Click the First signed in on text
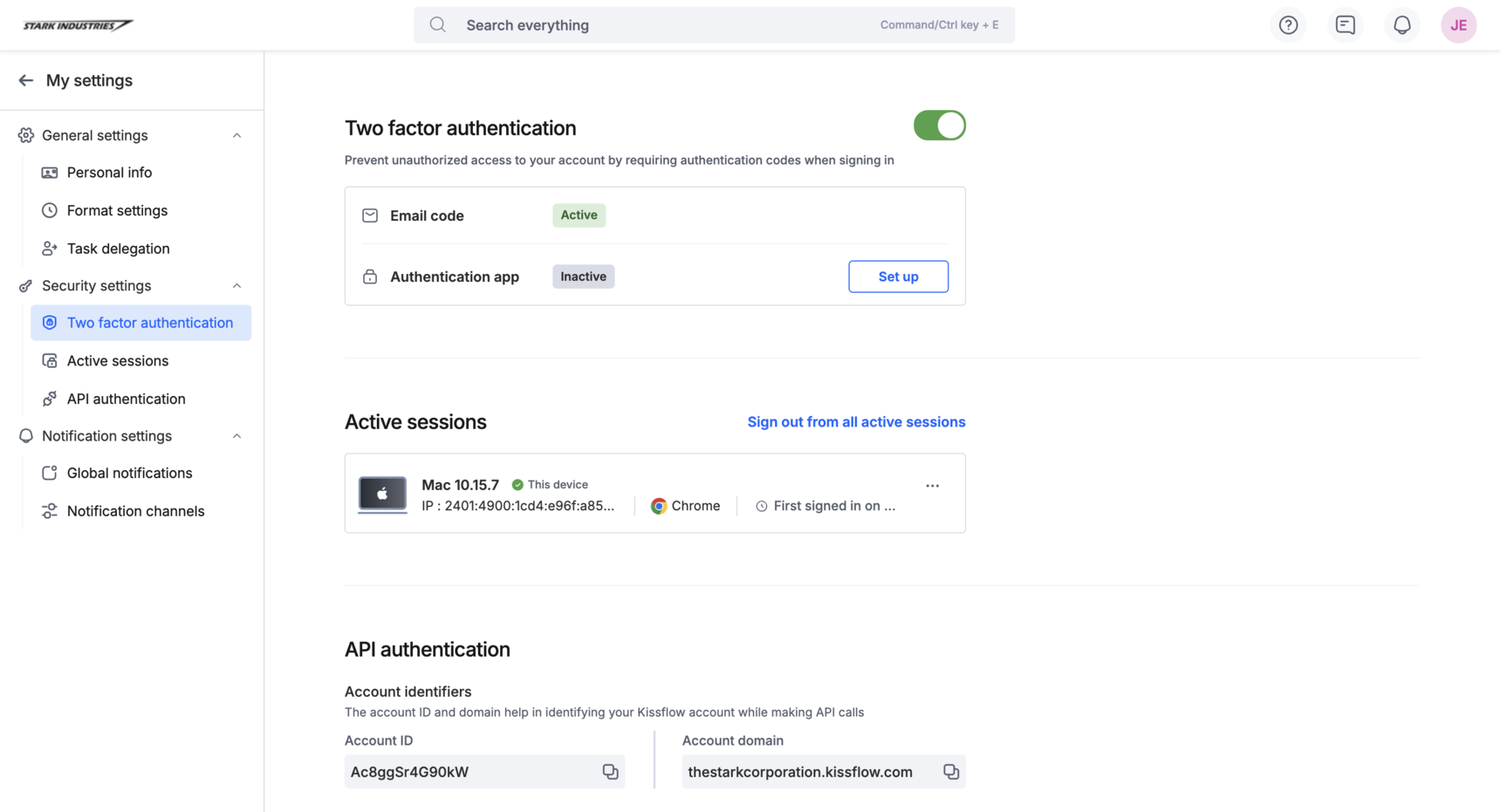 (x=834, y=506)
